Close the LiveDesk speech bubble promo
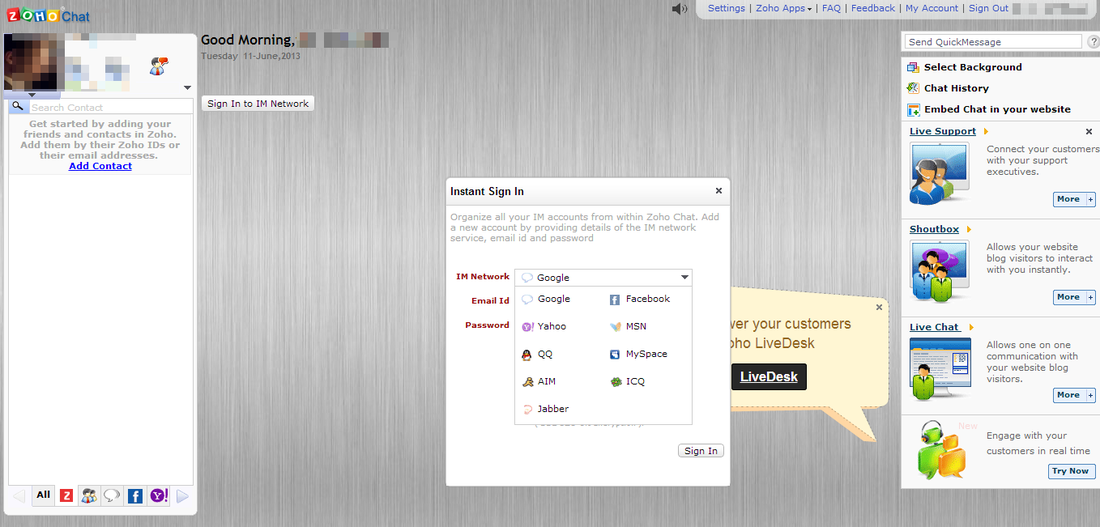Viewport: 1100px width, 527px height. click(x=879, y=307)
